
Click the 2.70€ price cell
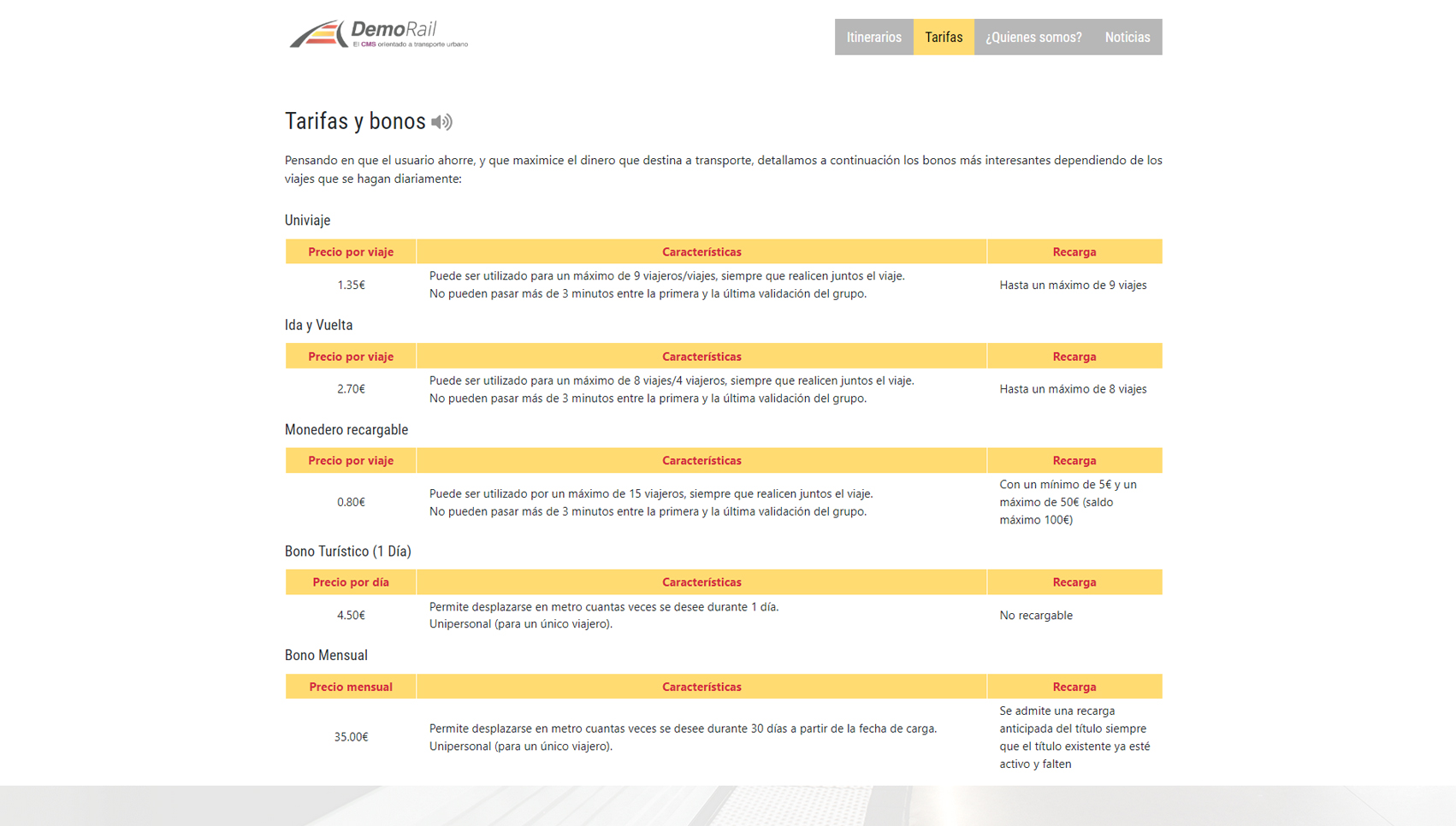click(x=351, y=389)
